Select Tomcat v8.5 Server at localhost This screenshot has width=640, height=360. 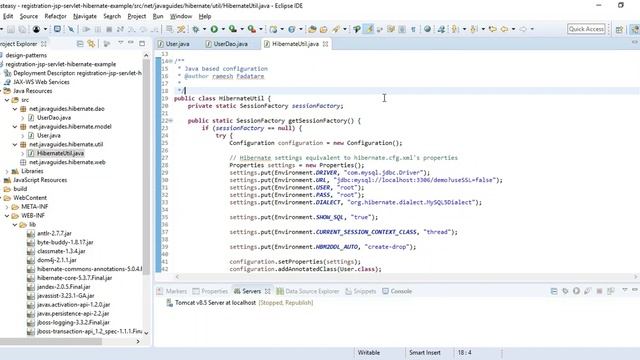[240, 302]
